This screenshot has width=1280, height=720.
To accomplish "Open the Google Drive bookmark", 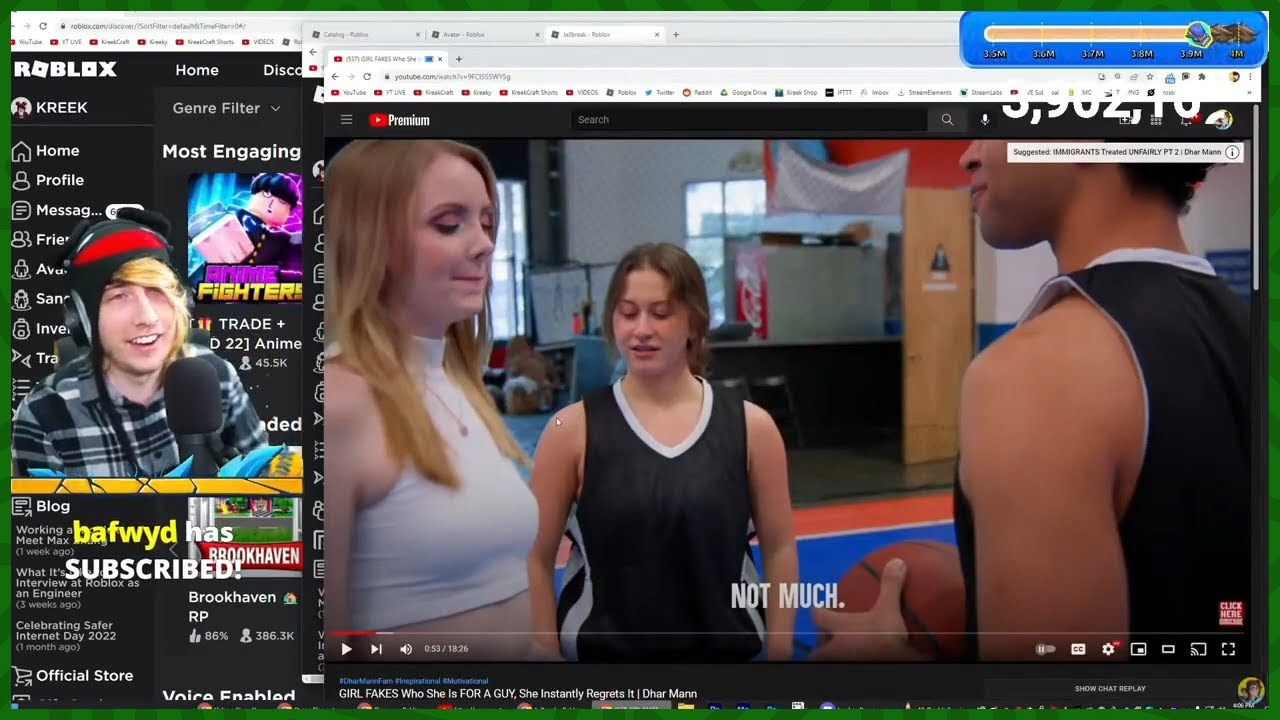I will pos(743,92).
